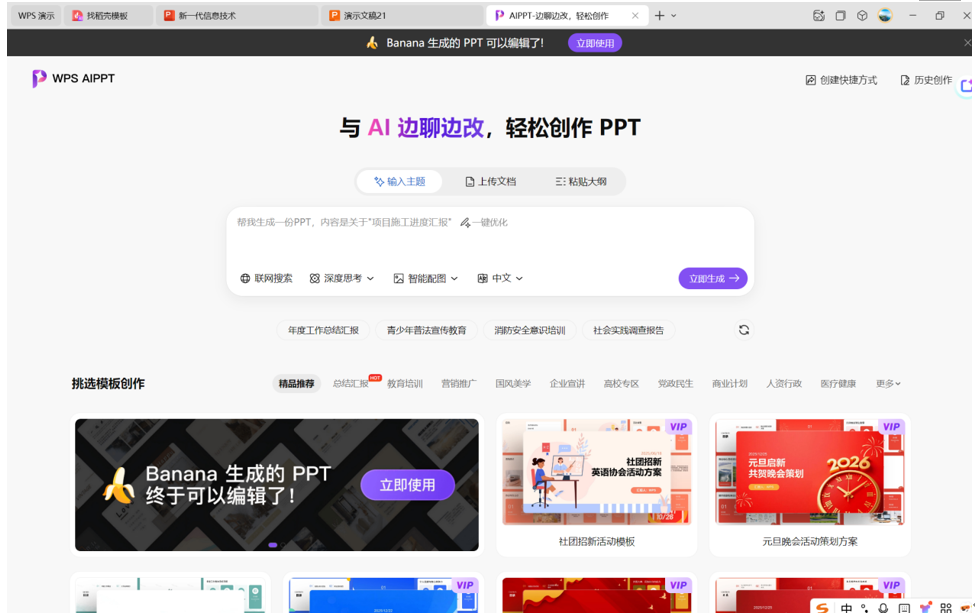The height and width of the screenshot is (615, 975).
Task: Click VIP badge on 社团招新 template
Action: click(678, 427)
